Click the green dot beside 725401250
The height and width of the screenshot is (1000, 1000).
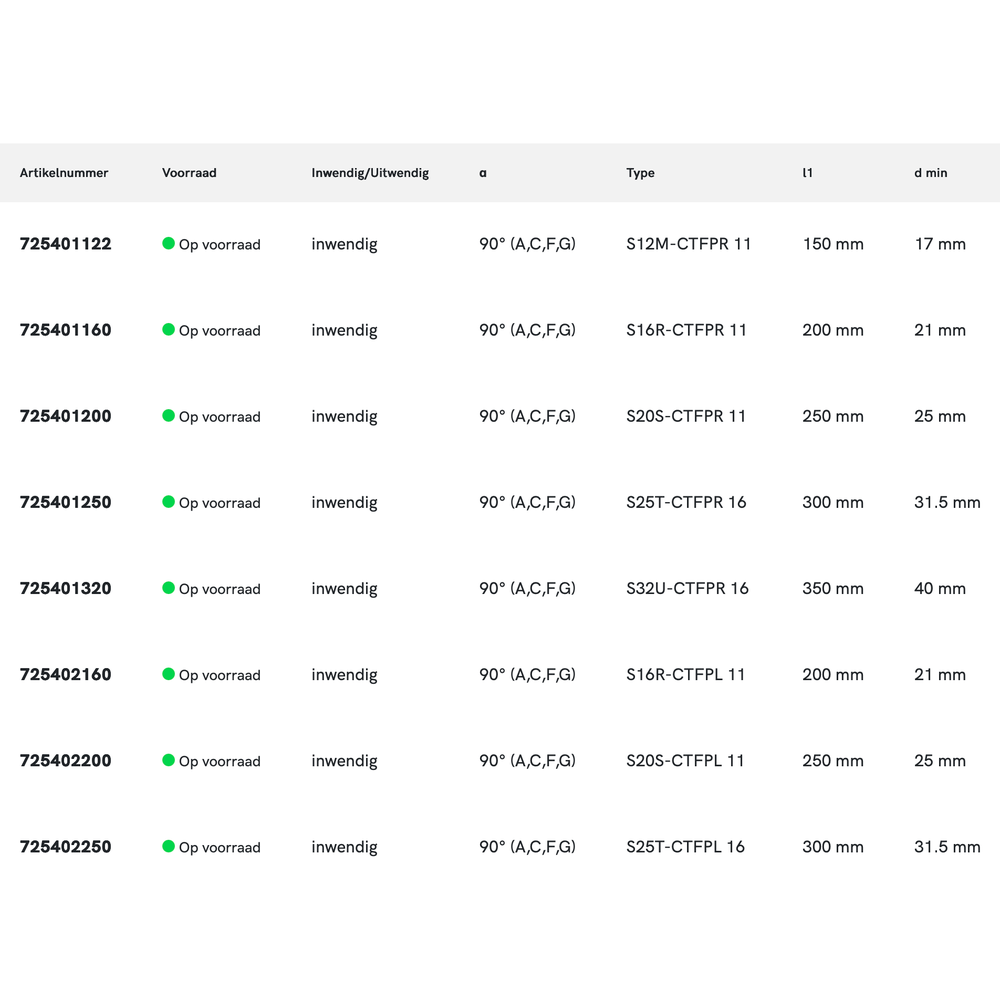pyautogui.click(x=168, y=501)
